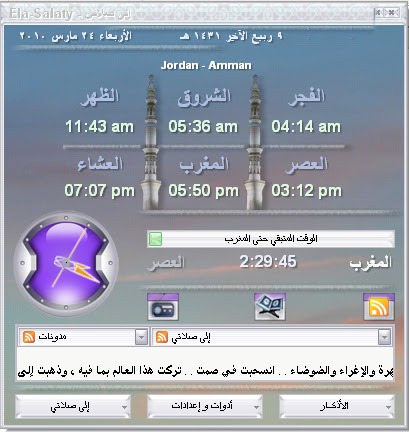The height and width of the screenshot is (432, 409).
Task: Open the Quran book icon tile
Action: [270, 307]
